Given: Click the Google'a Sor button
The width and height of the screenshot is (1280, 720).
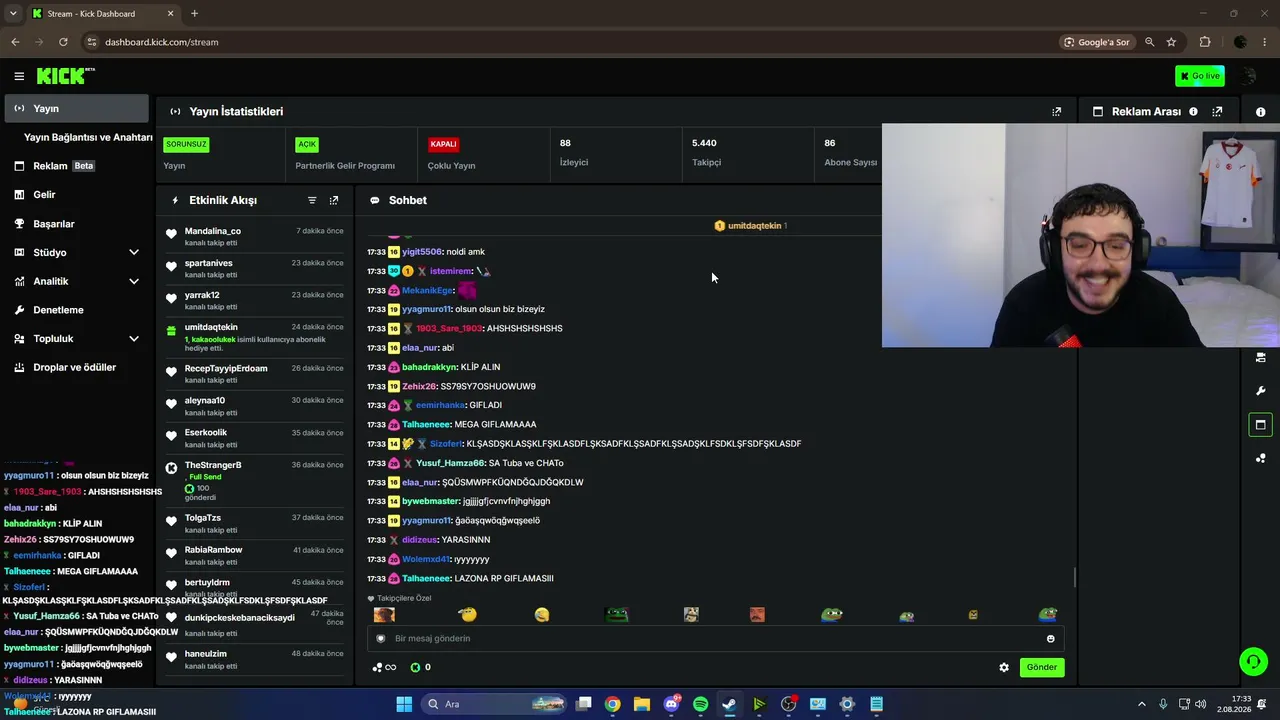Looking at the screenshot, I should (1098, 42).
